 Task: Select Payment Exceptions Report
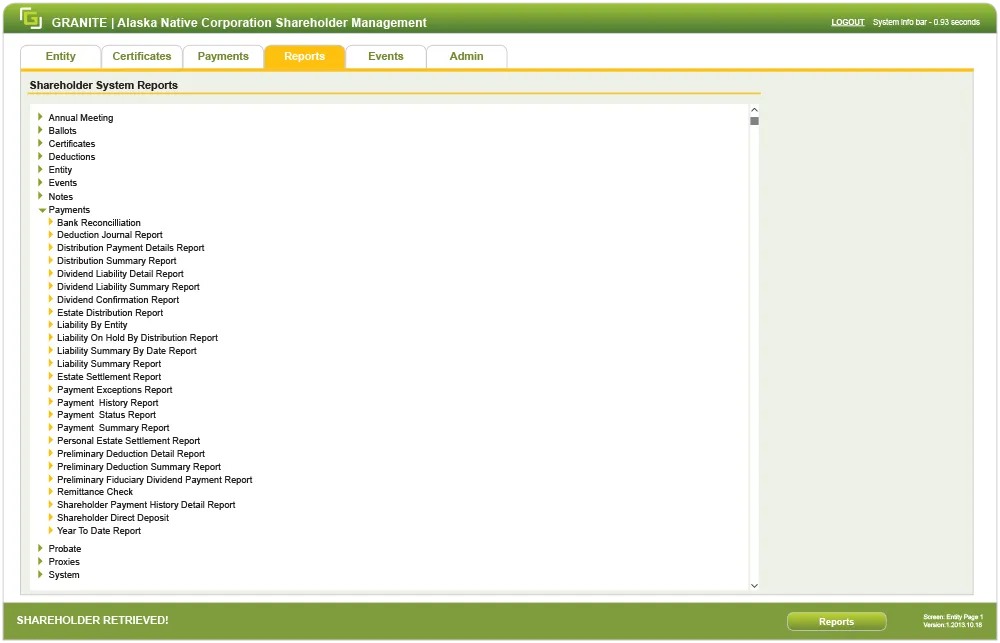[x=114, y=390]
